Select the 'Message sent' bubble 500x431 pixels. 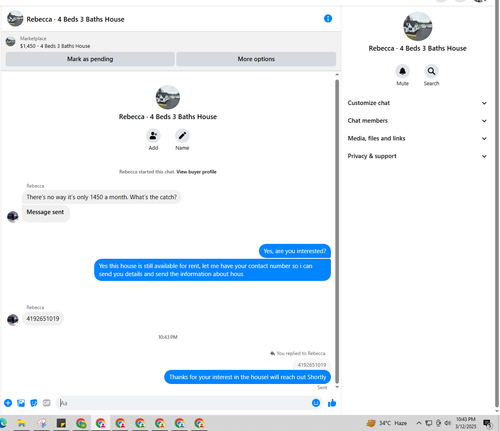click(x=46, y=213)
